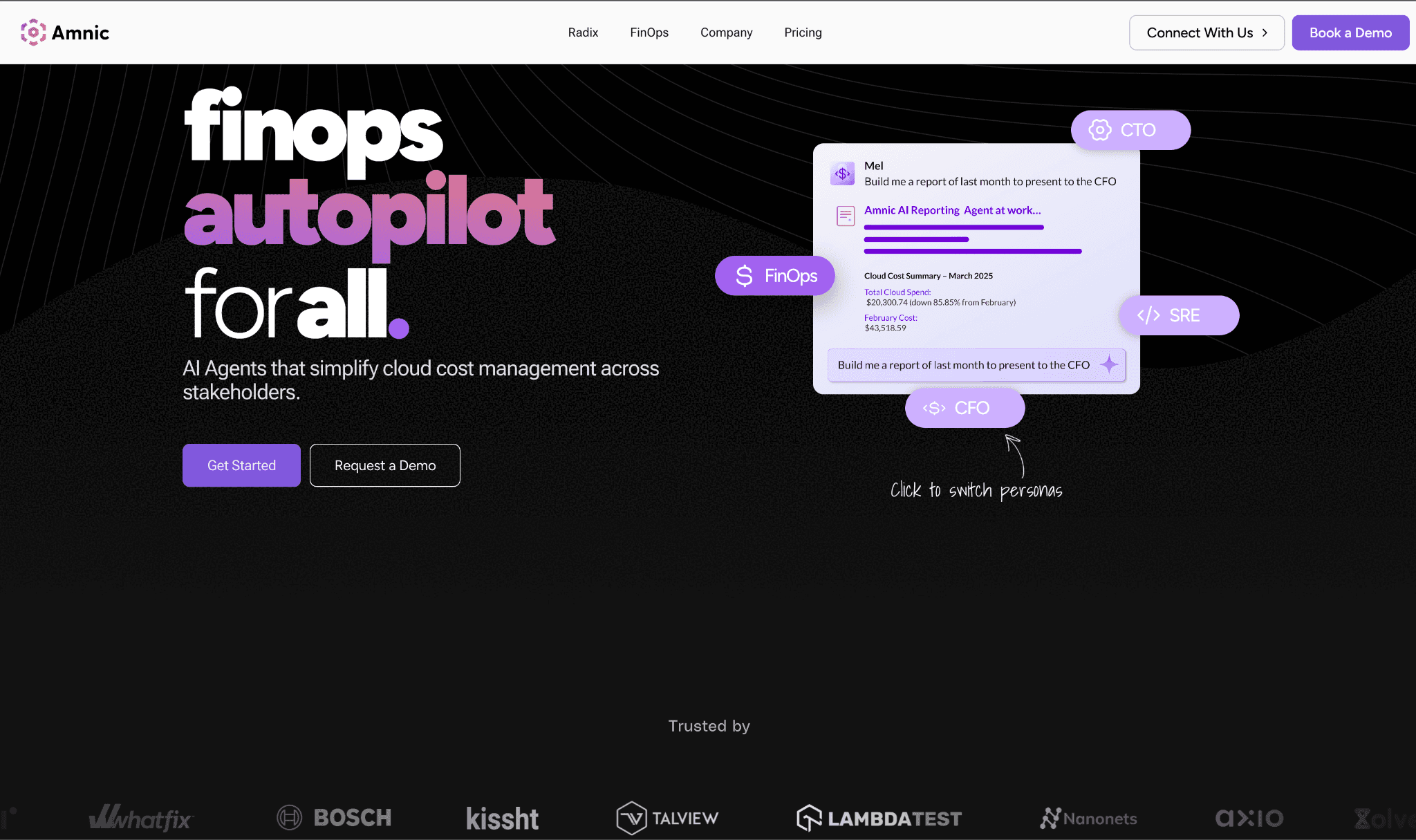The image size is (1416, 840).
Task: Click the Get Started button
Action: click(x=241, y=465)
